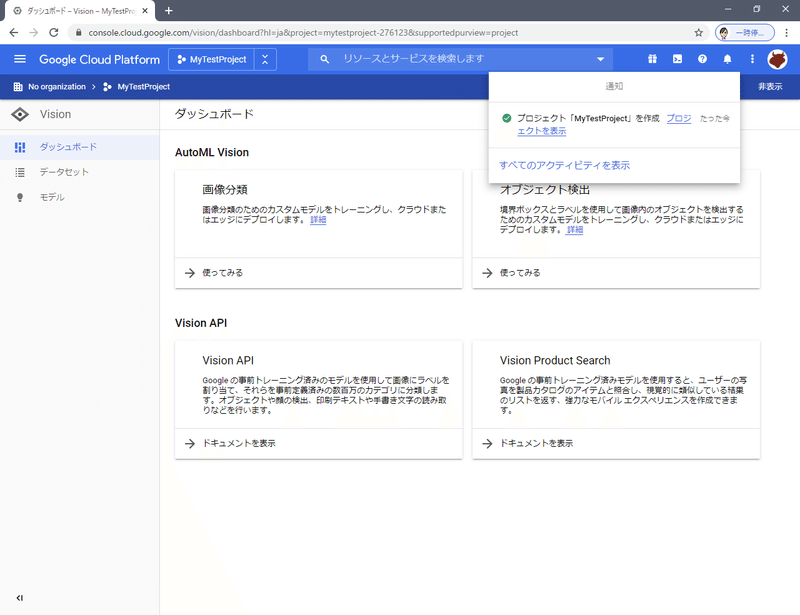Image resolution: width=800 pixels, height=615 pixels.
Task: Click the pin icon beside MyTestProject selector
Action: coord(265,60)
